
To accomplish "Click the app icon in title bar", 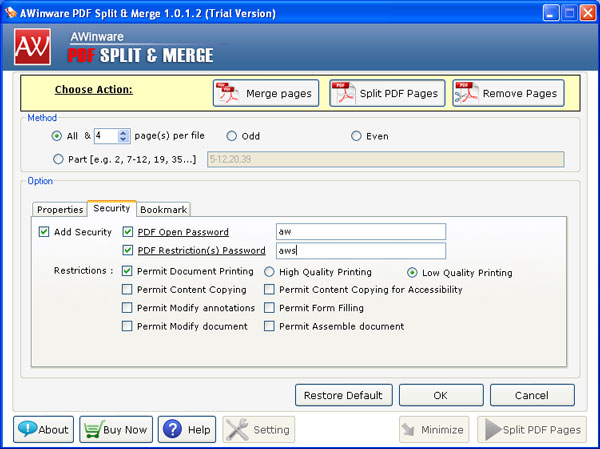I will pyautogui.click(x=11, y=13).
